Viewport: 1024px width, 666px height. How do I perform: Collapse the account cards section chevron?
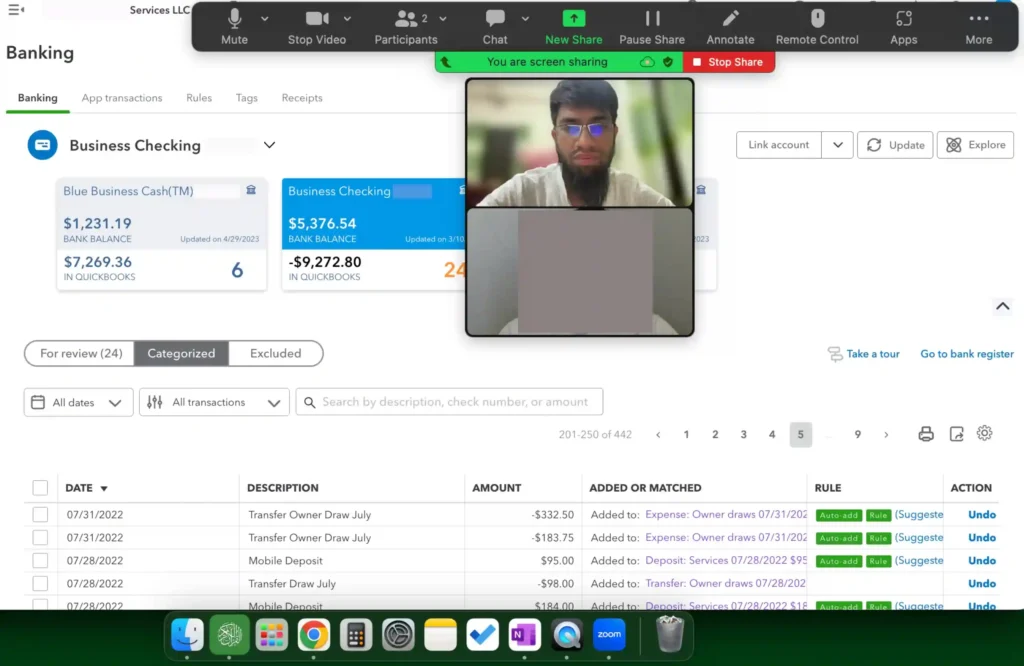(x=1002, y=306)
